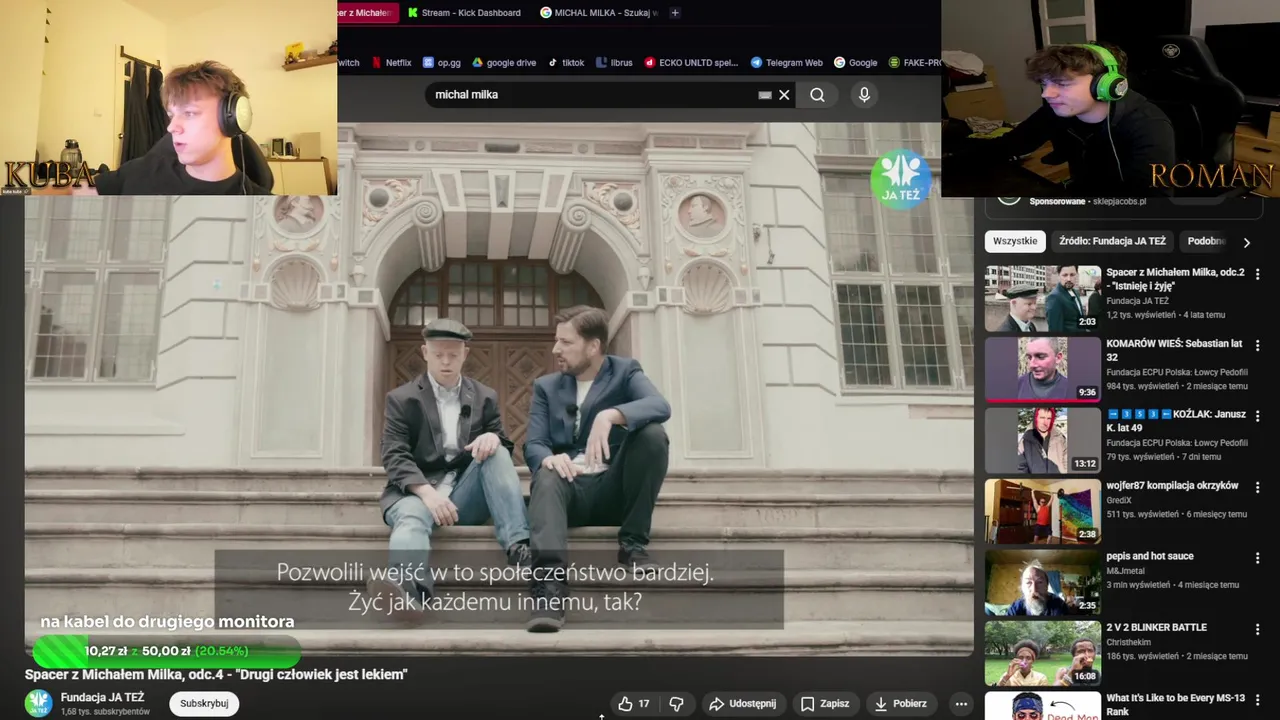The height and width of the screenshot is (720, 1280).
Task: Open the ECKO UNLTD bookmark
Action: [691, 62]
